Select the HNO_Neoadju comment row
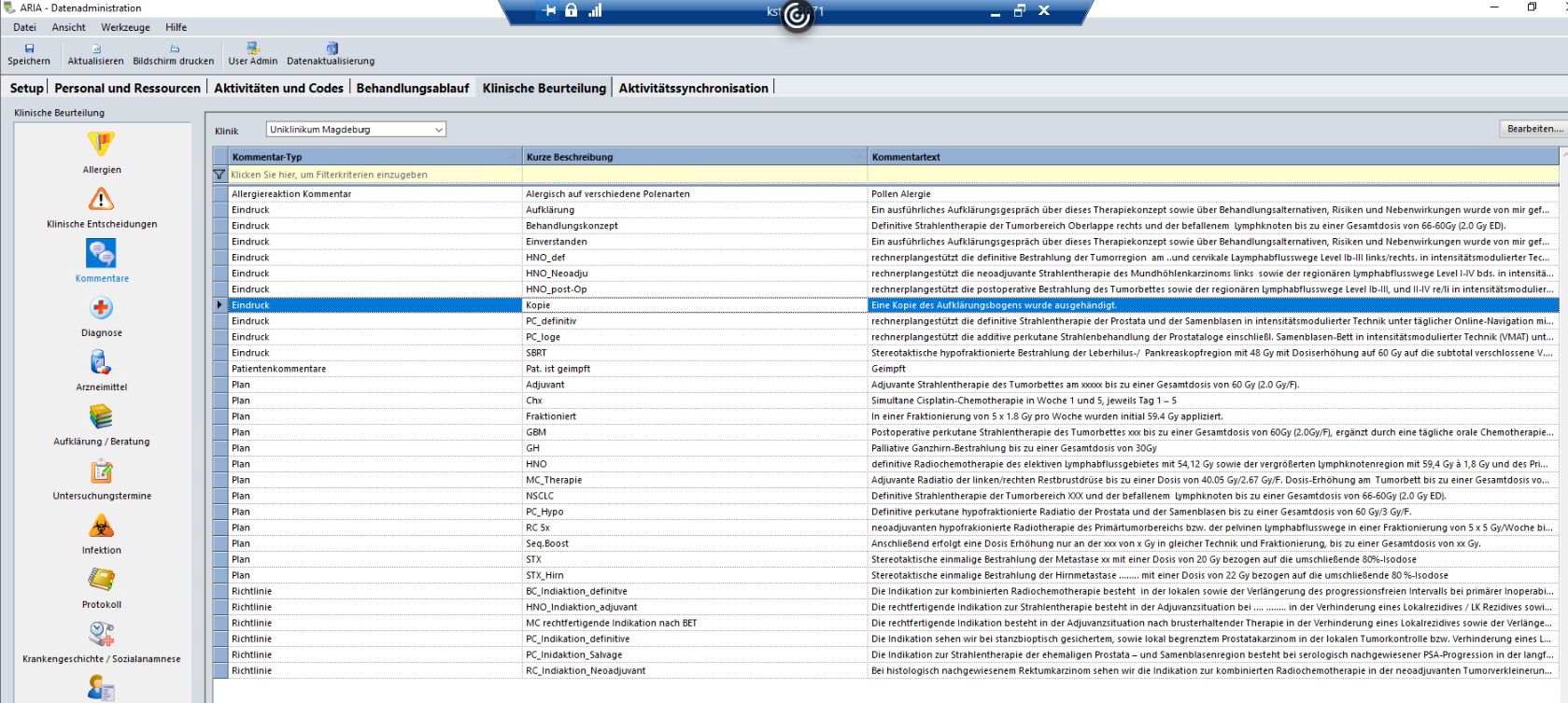 [557, 274]
